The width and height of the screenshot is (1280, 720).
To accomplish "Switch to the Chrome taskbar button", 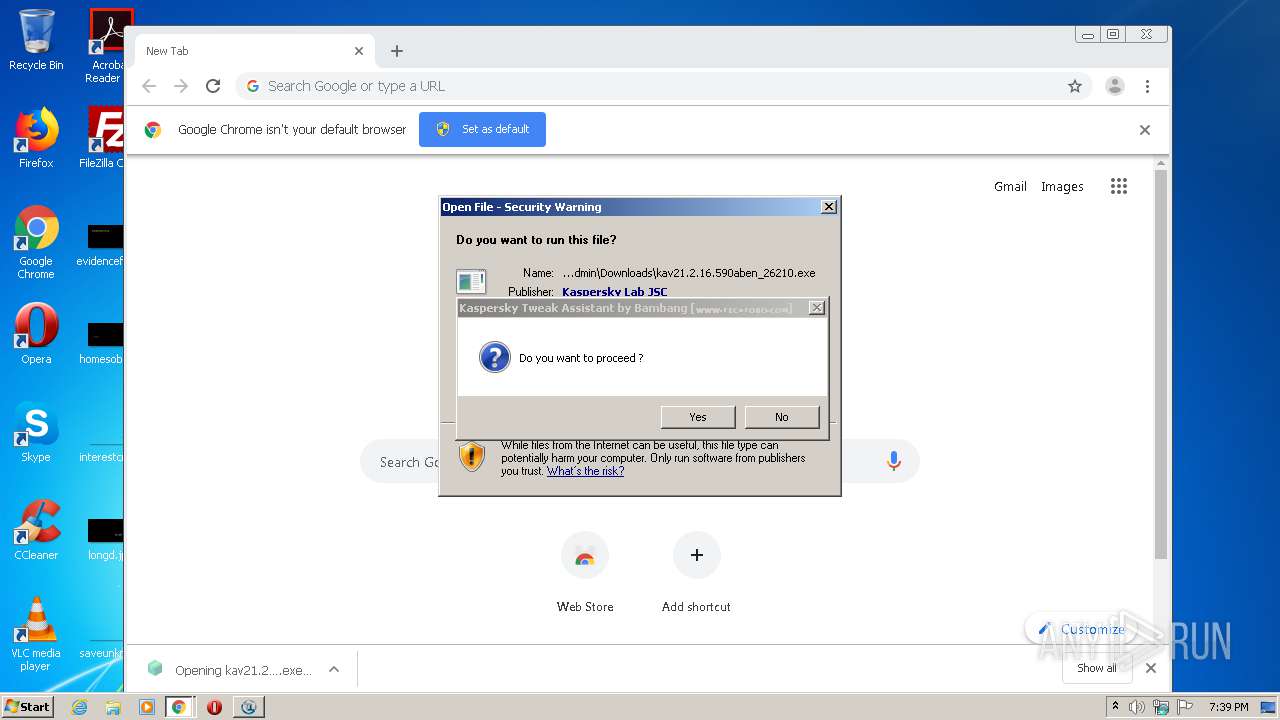I will coord(179,707).
